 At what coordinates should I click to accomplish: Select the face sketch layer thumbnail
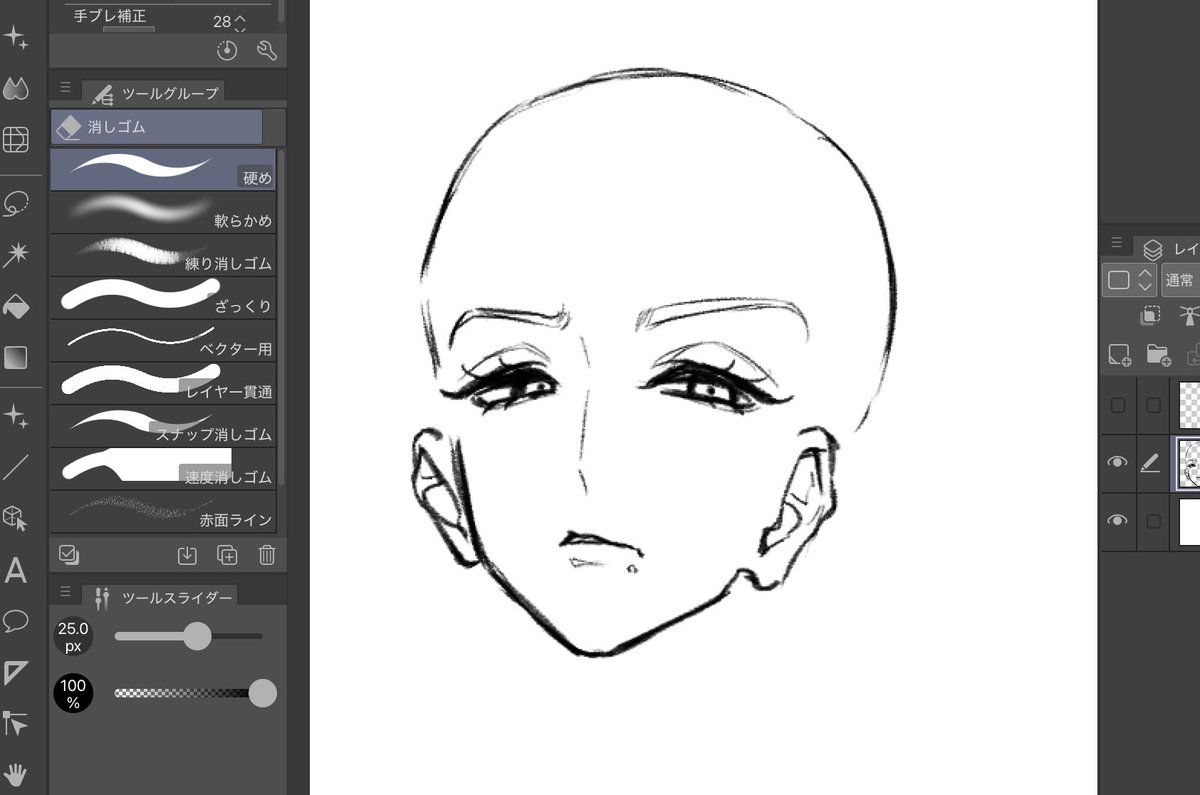(x=1188, y=463)
